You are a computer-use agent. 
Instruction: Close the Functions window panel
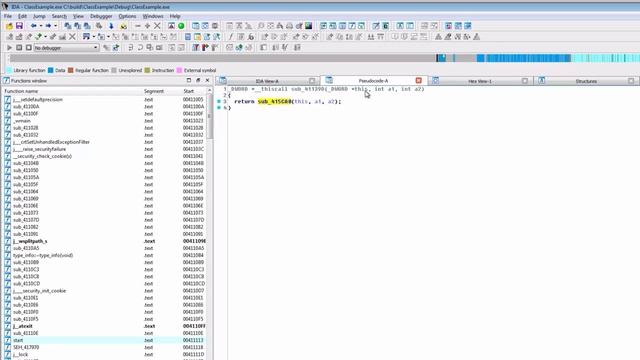[207, 81]
